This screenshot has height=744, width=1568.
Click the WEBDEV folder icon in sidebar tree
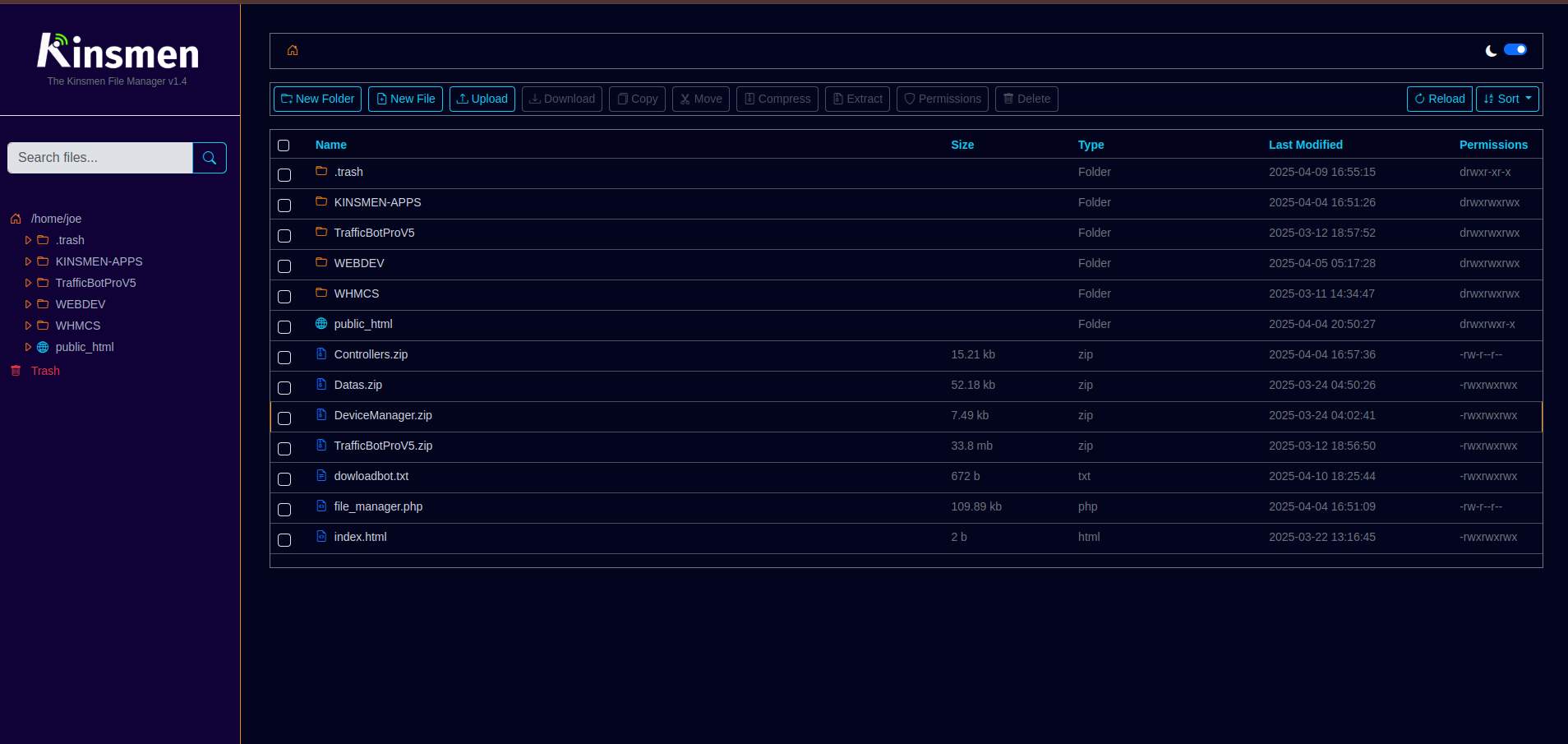tap(43, 304)
